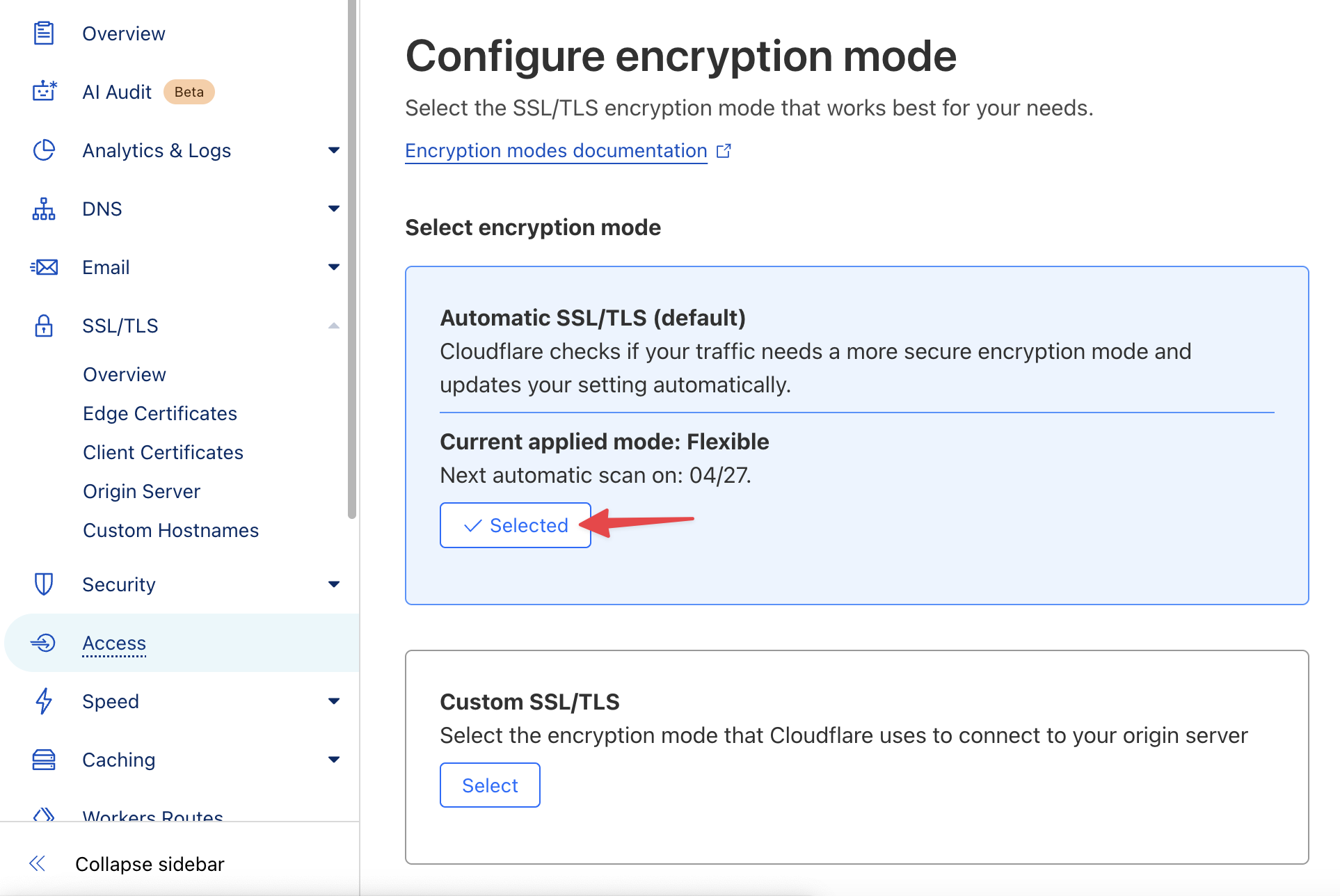The height and width of the screenshot is (896, 1340).
Task: Open SSL/TLS Overview submenu item
Action: click(x=125, y=374)
